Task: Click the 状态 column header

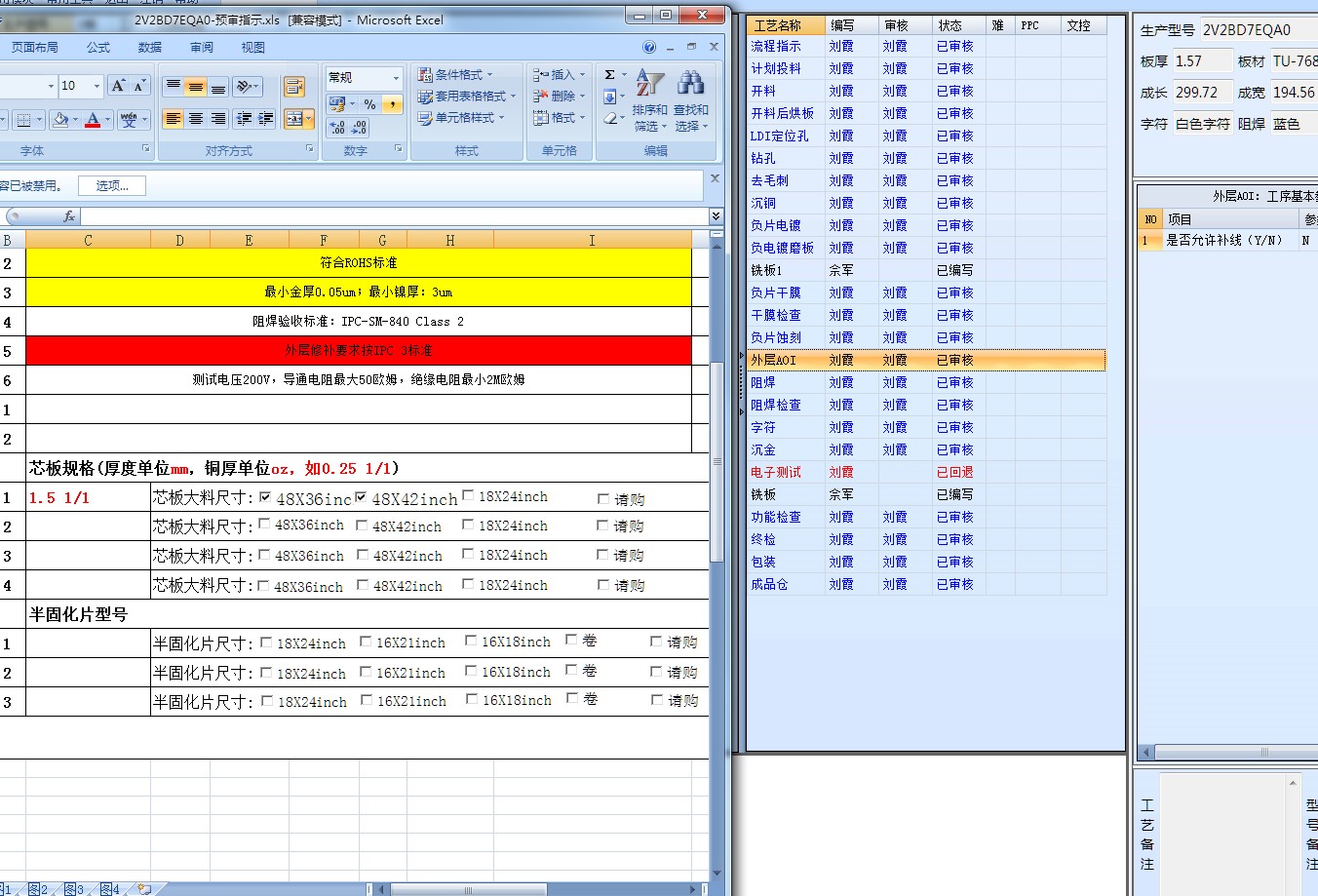Action: pyautogui.click(x=959, y=25)
